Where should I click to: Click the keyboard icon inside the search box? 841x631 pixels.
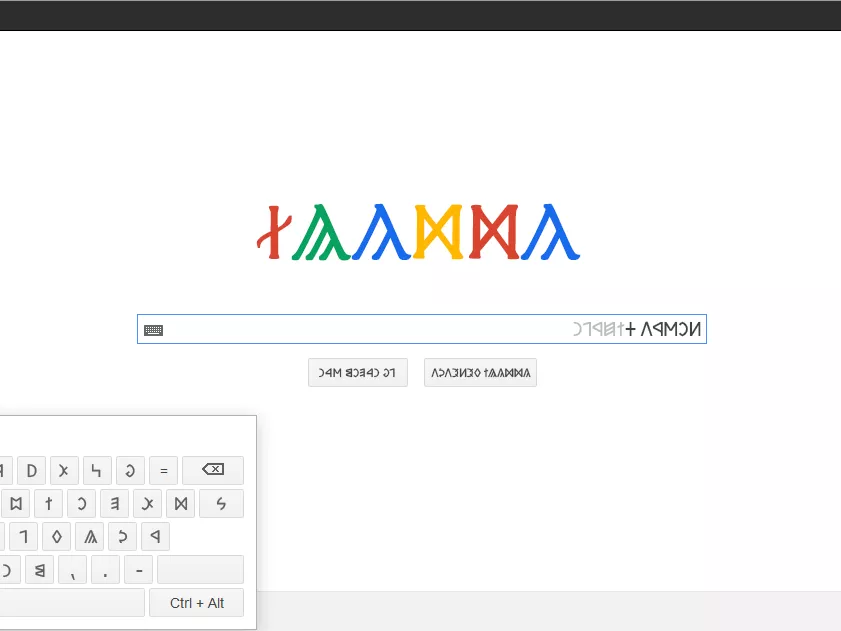pos(153,330)
